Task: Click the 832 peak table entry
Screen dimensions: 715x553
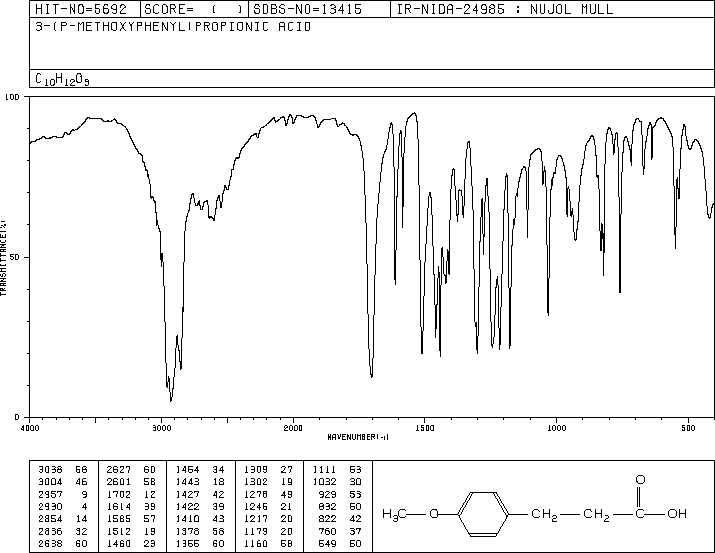Action: [x=340, y=506]
